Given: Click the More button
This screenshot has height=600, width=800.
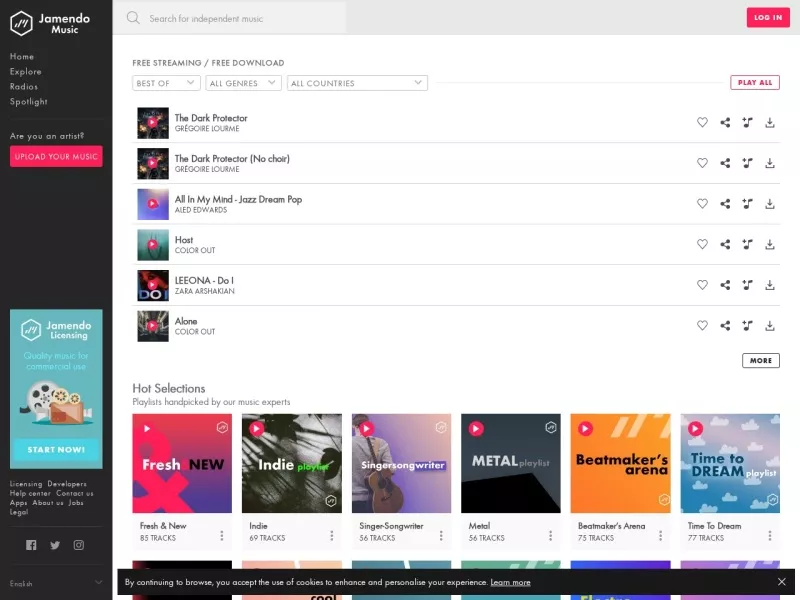Looking at the screenshot, I should pyautogui.click(x=761, y=361).
